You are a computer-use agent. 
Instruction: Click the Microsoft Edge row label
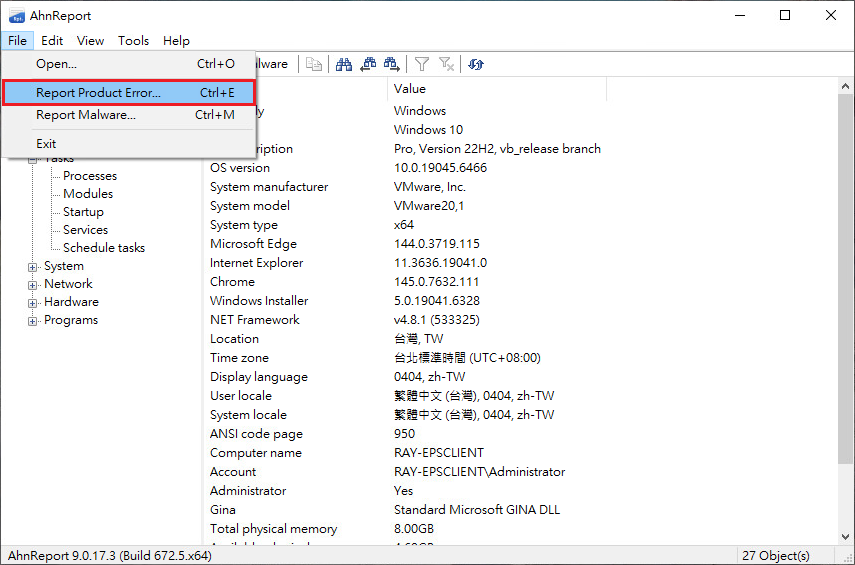coord(253,244)
